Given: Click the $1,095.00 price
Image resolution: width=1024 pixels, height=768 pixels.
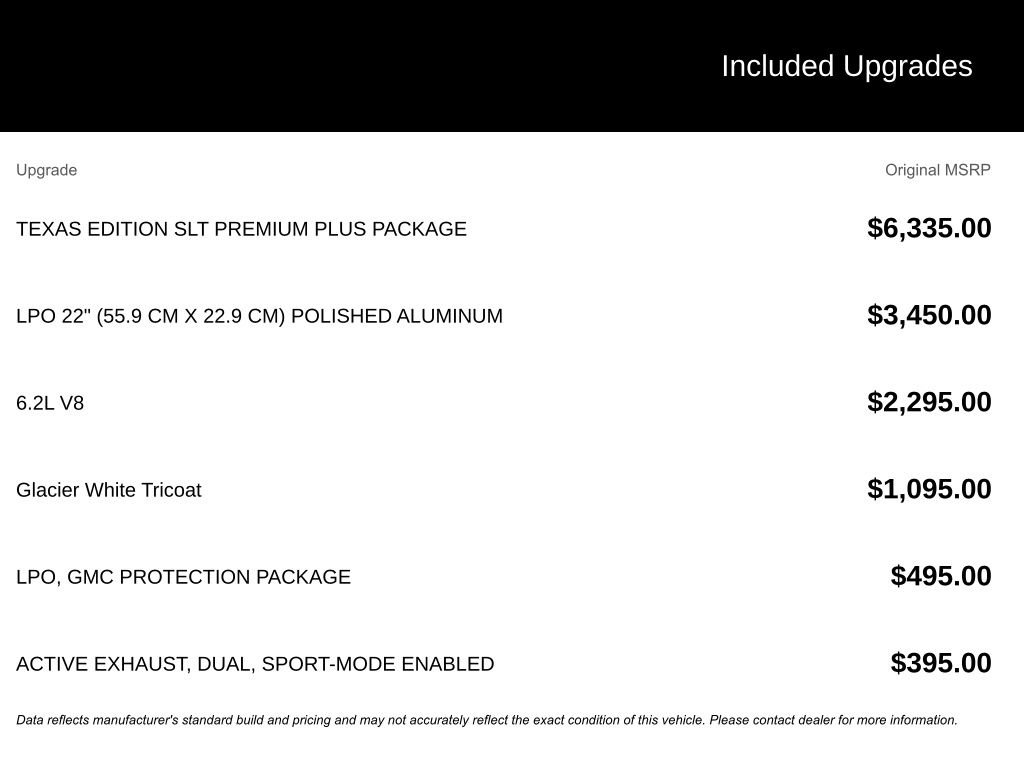Looking at the screenshot, I should 929,488.
